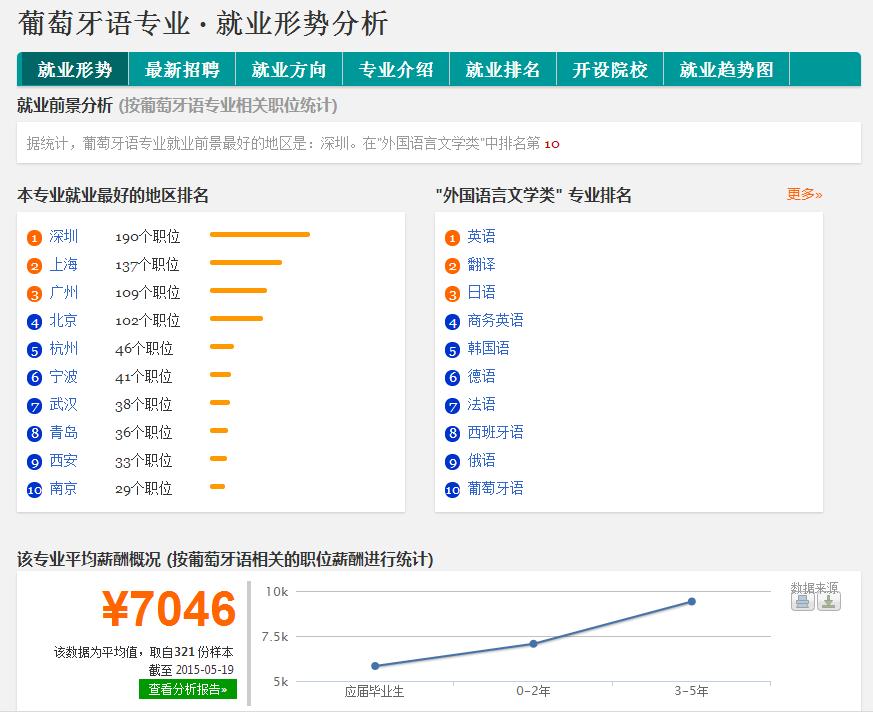Viewport: 873px width, 712px height.
Task: Click the orange rank 1 badge beside 深圳
Action: pos(34,238)
